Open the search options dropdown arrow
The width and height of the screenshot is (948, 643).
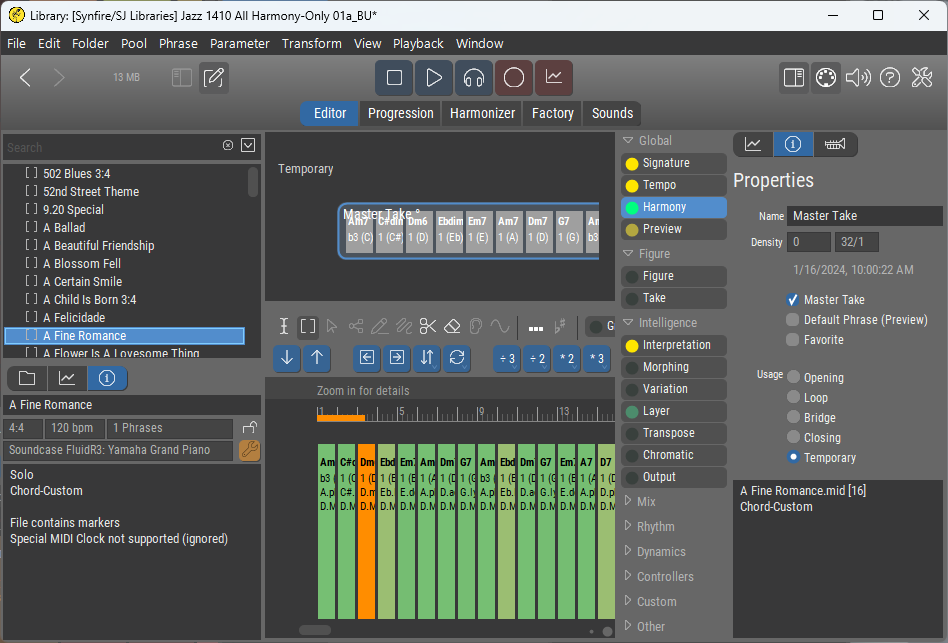[248, 146]
